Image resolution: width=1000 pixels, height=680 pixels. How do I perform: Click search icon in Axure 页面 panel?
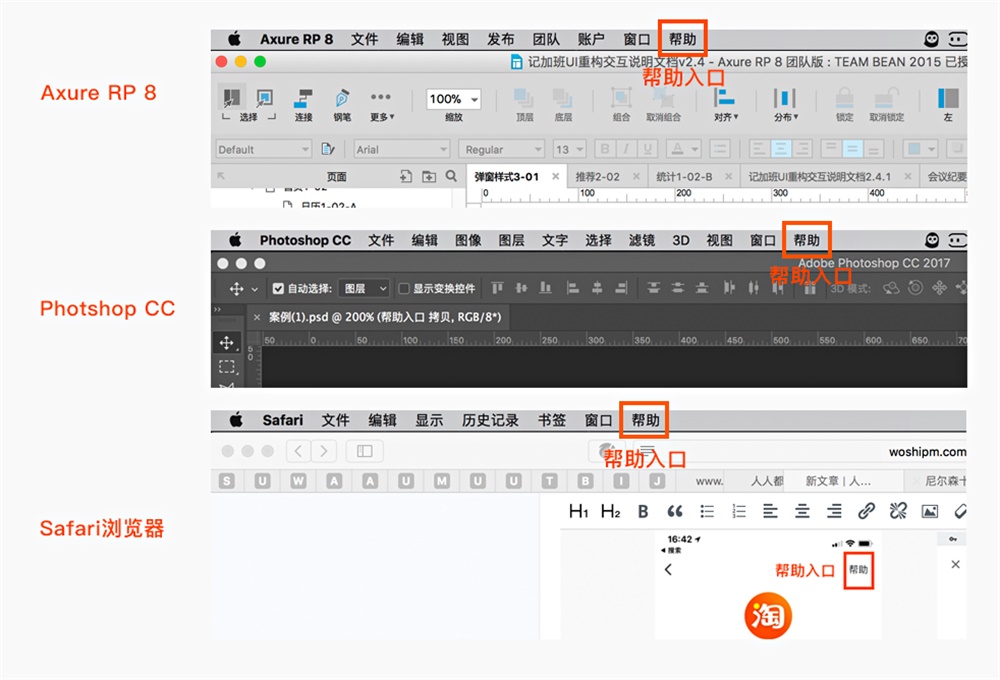pyautogui.click(x=451, y=175)
